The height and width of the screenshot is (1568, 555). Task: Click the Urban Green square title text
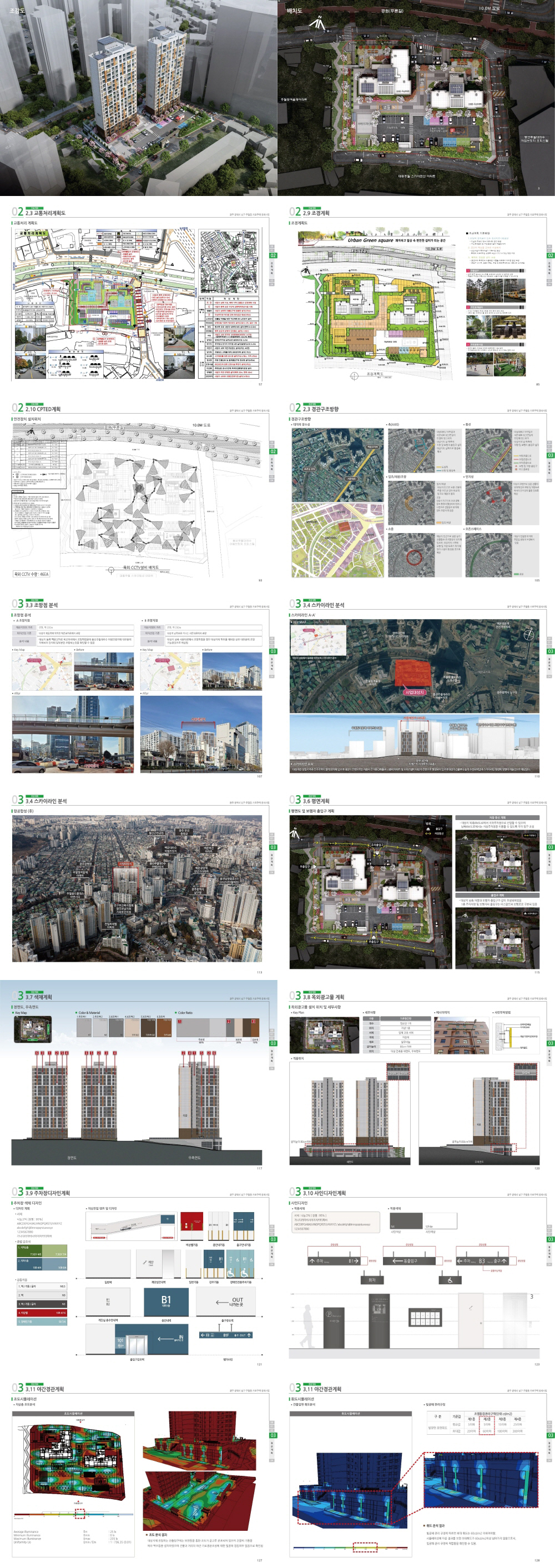(x=370, y=240)
